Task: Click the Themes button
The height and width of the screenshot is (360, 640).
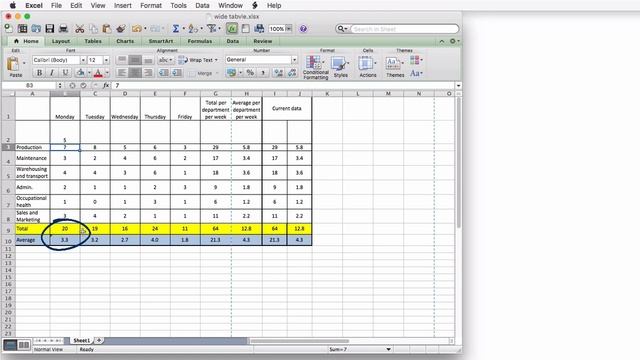Action: (x=395, y=67)
